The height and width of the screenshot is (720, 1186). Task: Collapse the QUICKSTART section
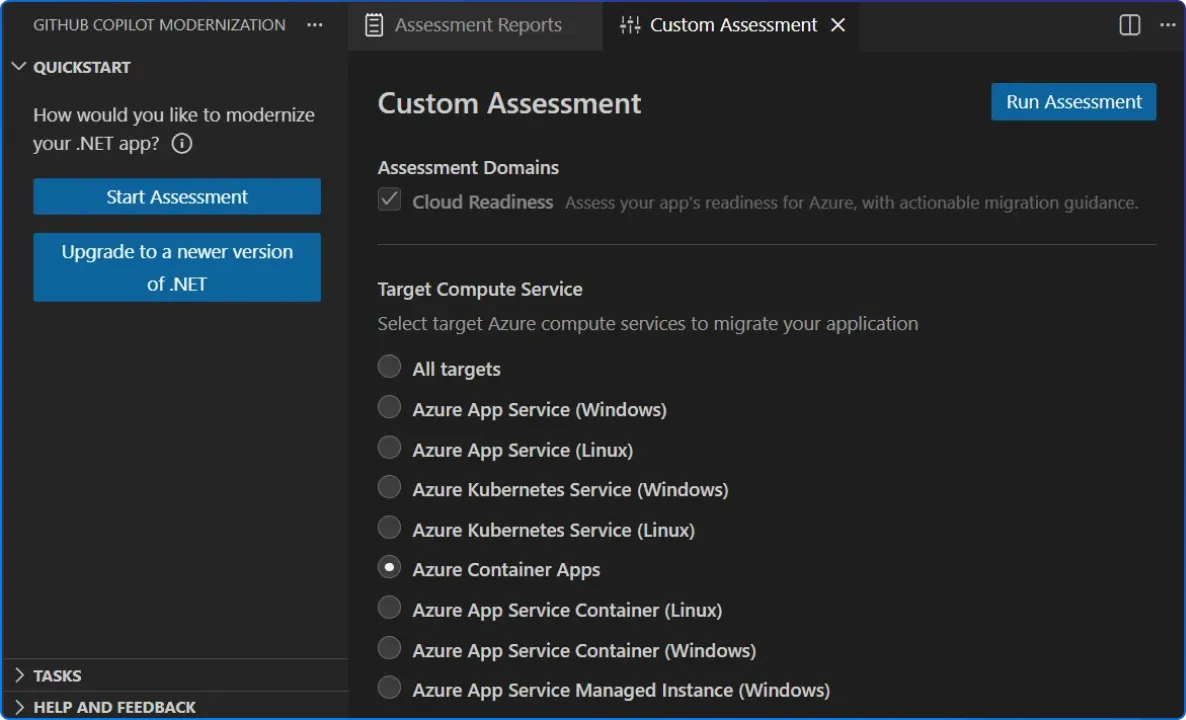pyautogui.click(x=19, y=67)
